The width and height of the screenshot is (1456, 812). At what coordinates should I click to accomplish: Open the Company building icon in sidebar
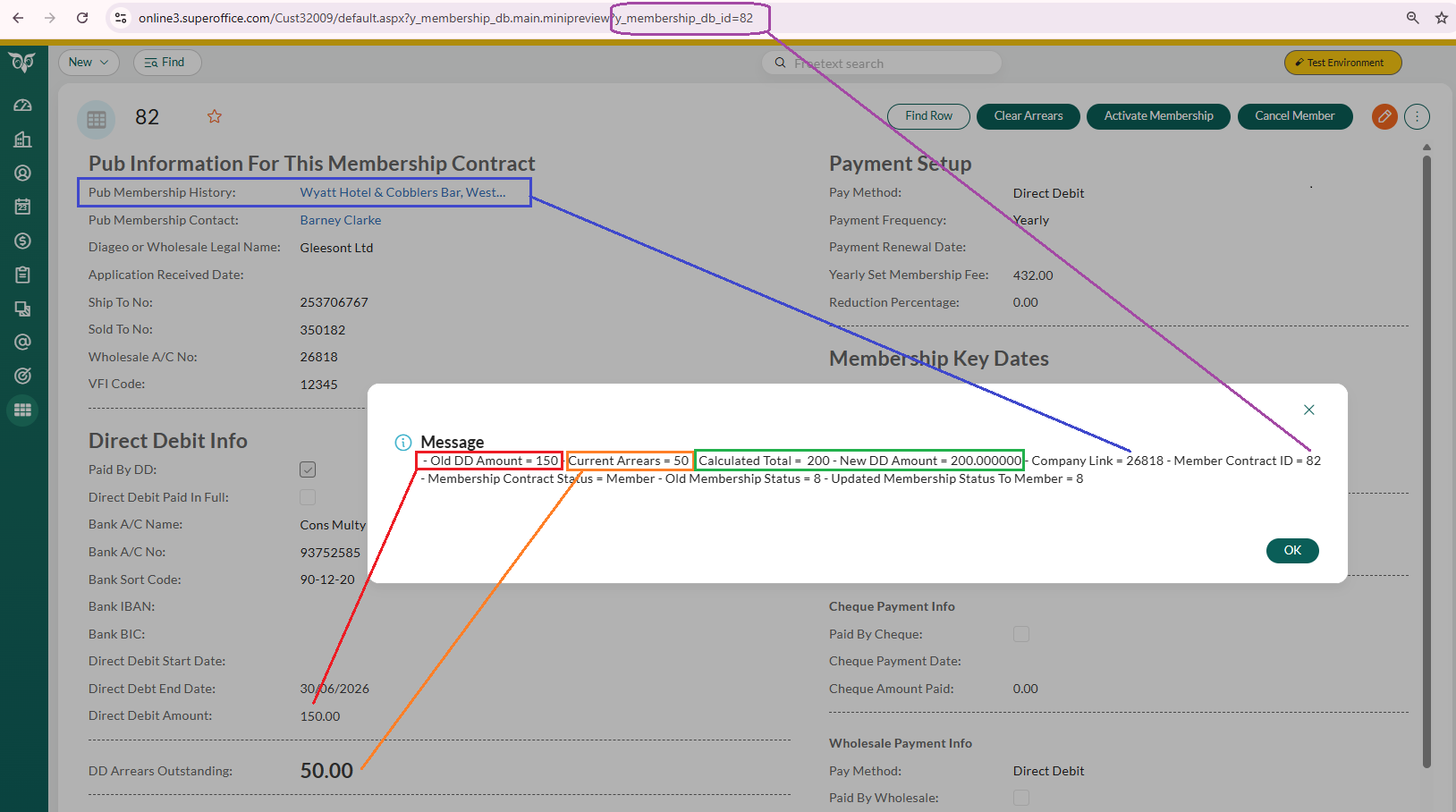23,140
